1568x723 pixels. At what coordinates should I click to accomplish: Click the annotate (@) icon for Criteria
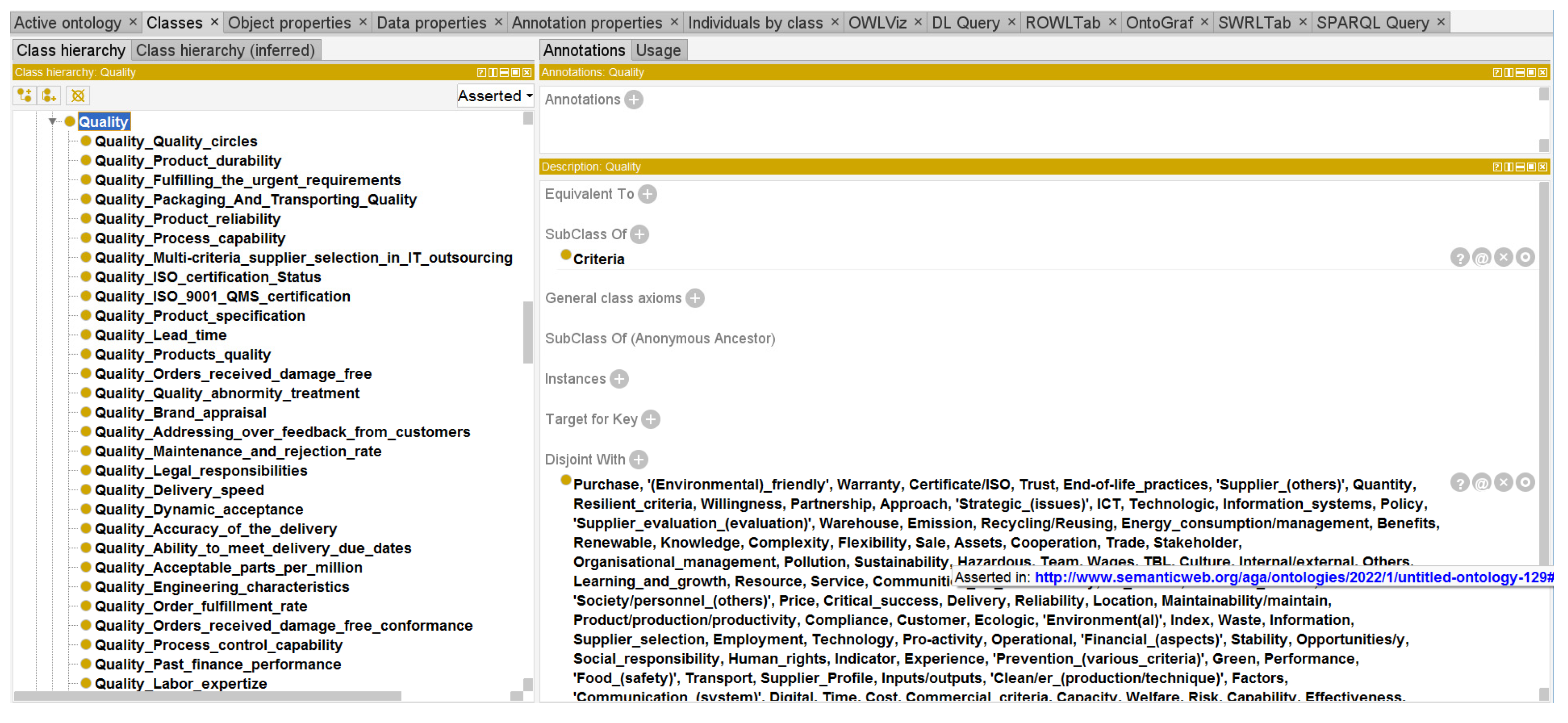1481,257
